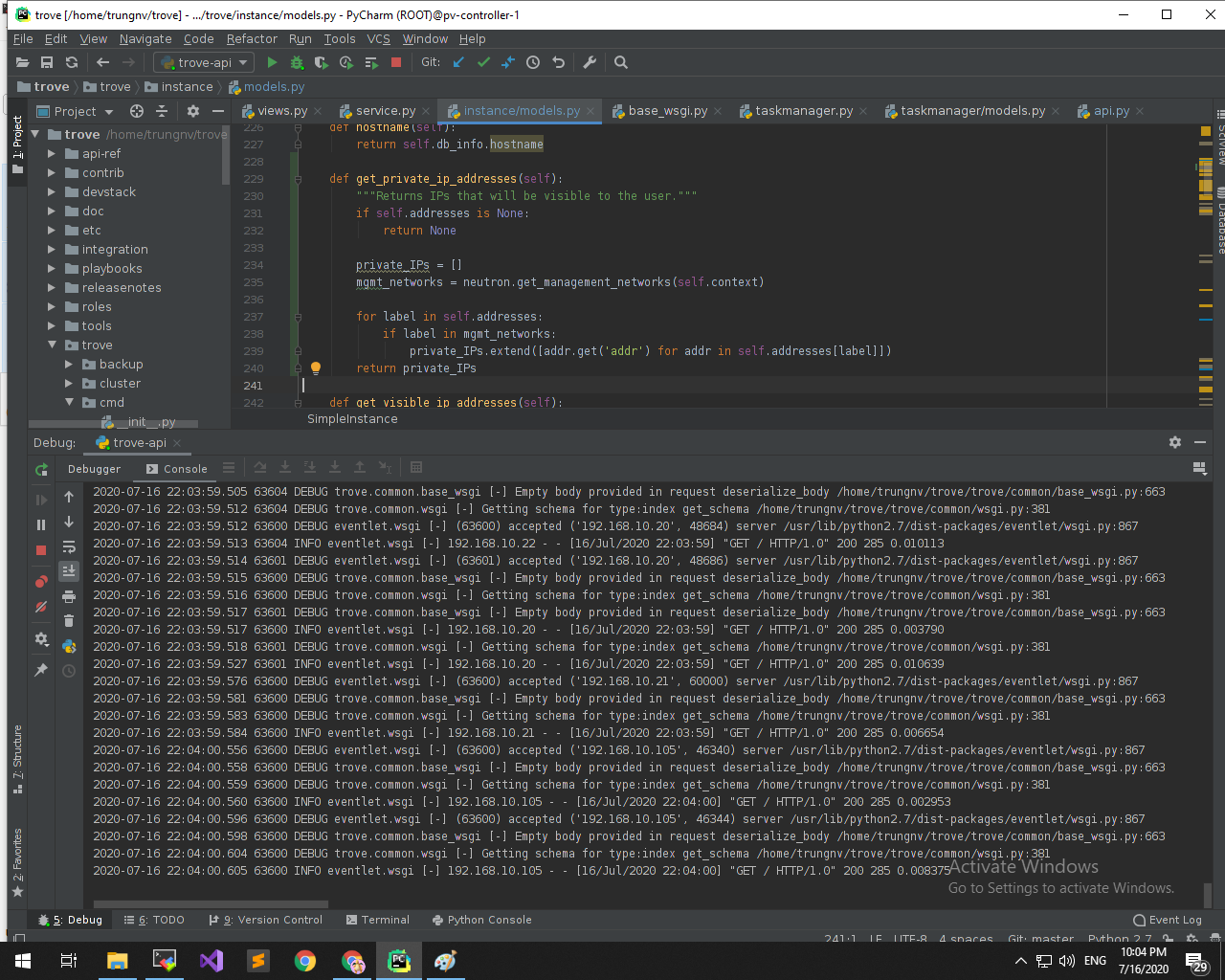Expand the integration folder
The image size is (1225, 980).
coord(52,249)
